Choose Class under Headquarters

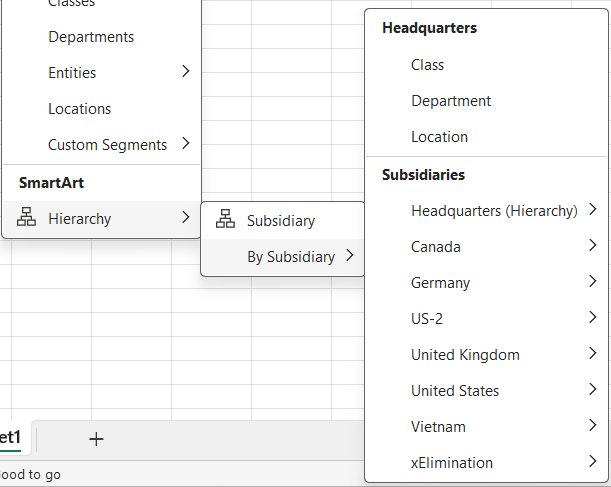(427, 65)
